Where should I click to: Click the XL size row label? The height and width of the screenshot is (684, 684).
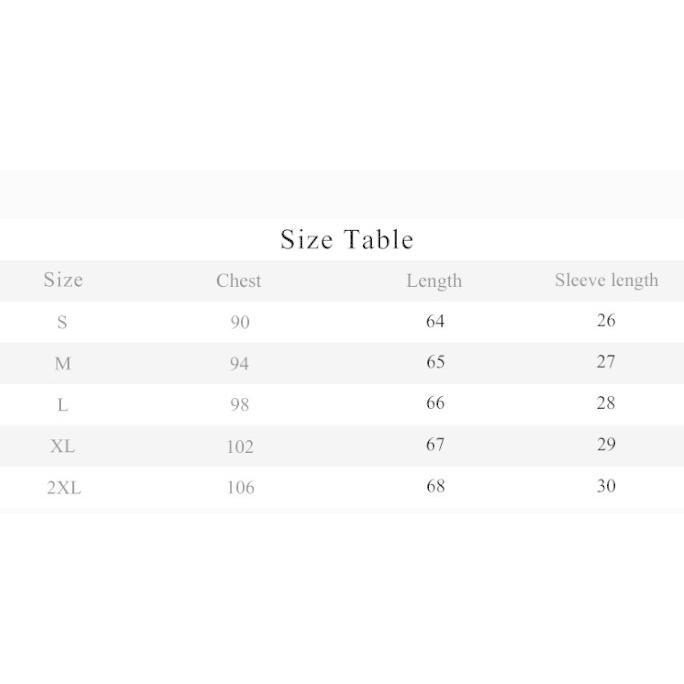click(62, 446)
